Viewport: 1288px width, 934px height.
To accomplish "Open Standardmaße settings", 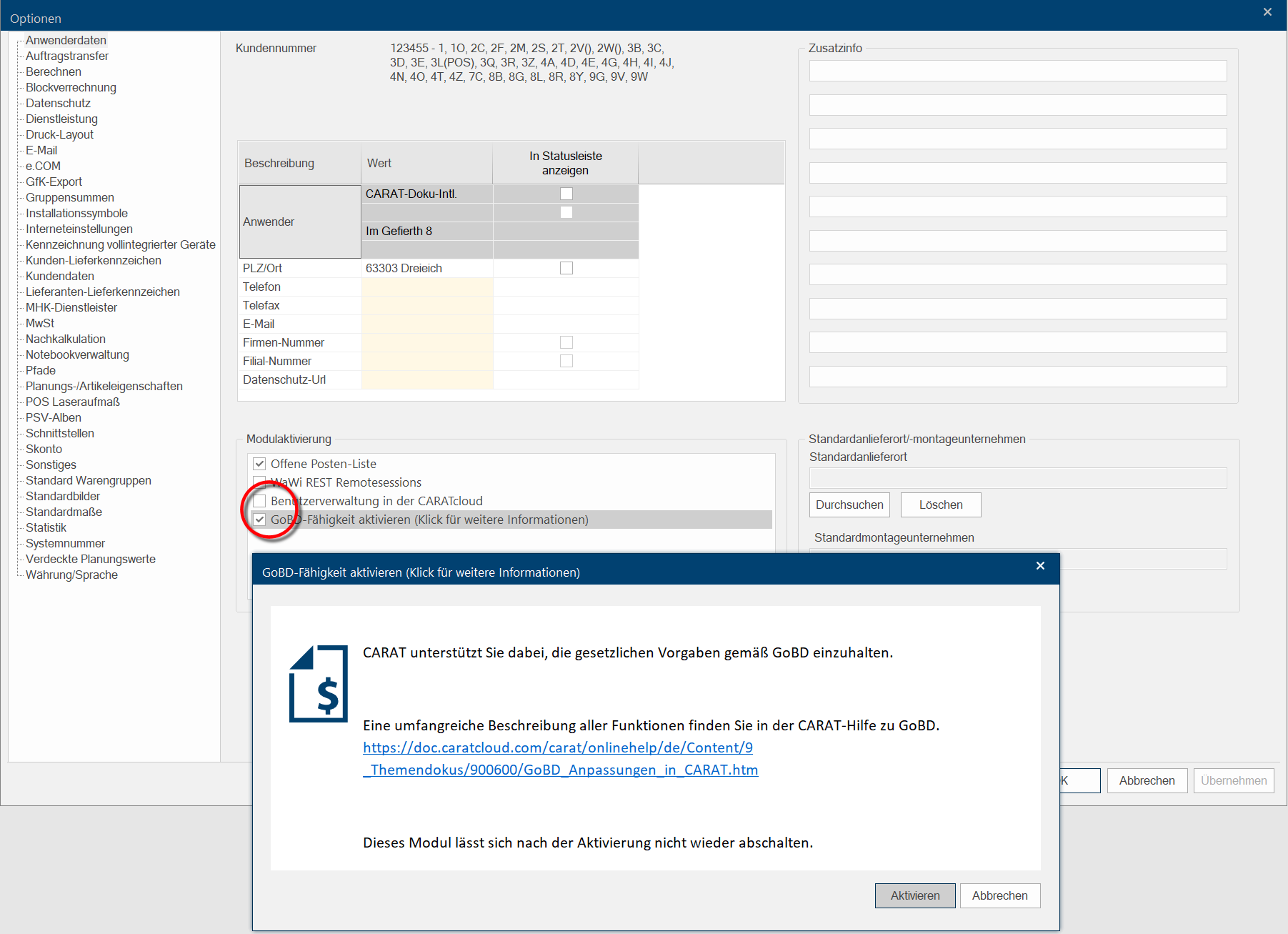I will tap(64, 512).
